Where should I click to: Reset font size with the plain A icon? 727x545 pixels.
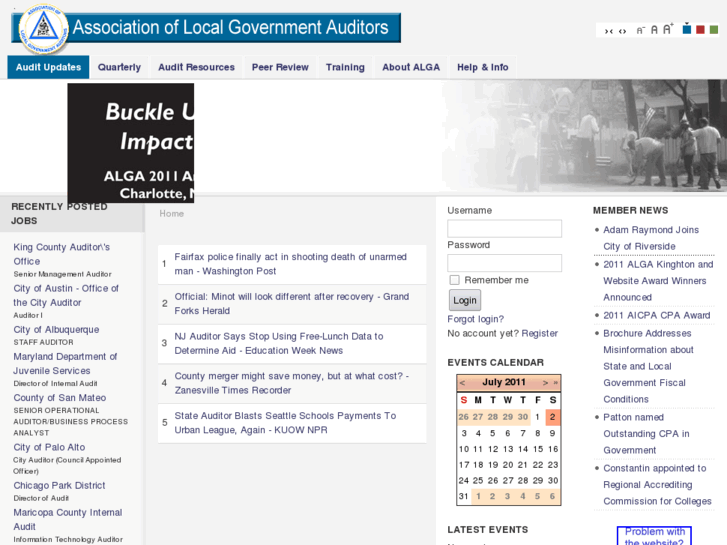point(654,30)
